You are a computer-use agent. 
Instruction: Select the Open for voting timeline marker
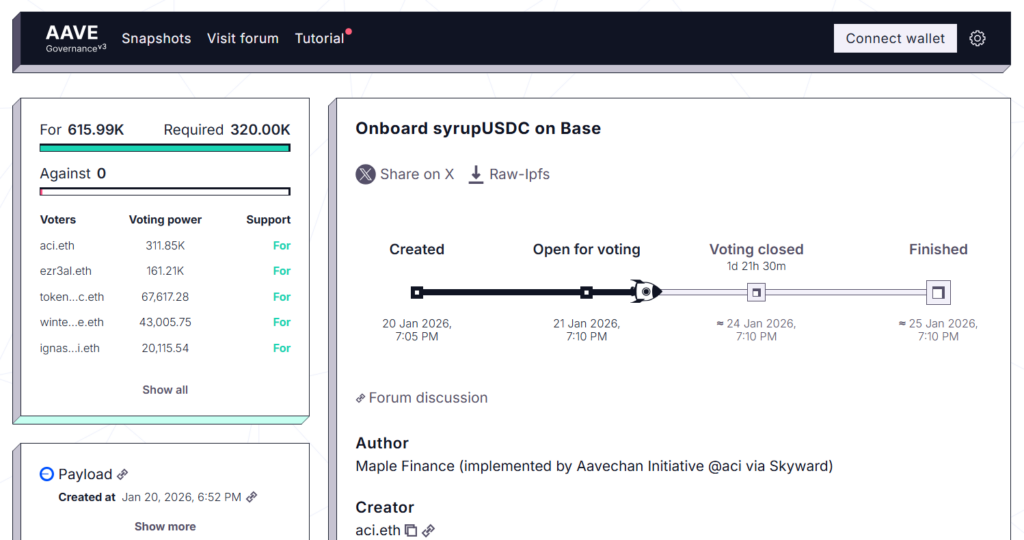pos(586,293)
